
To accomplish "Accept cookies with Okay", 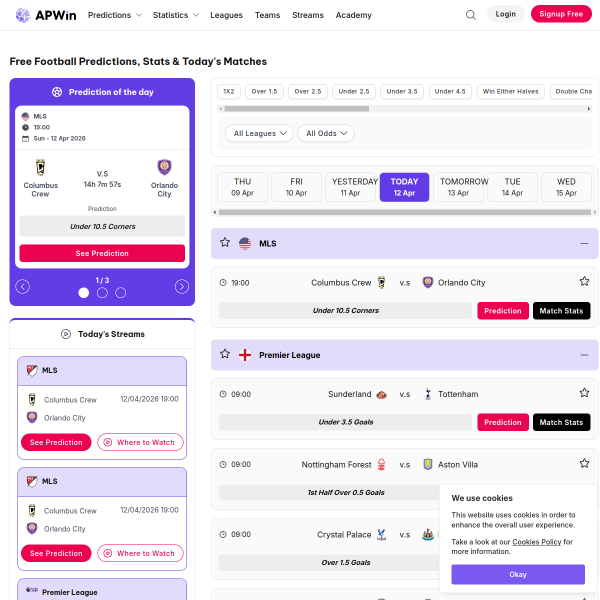I will 518,574.
